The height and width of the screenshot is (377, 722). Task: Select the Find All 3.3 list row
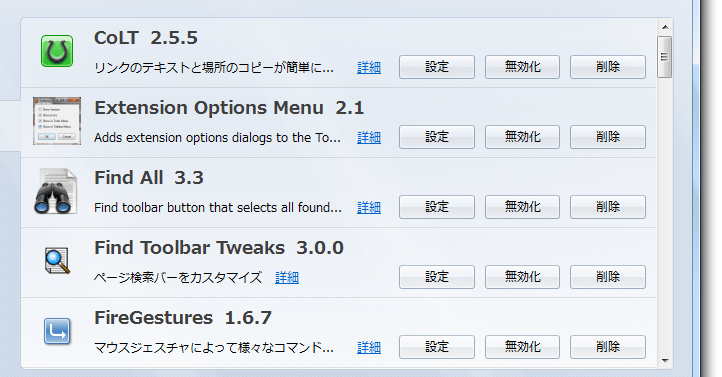click(x=338, y=193)
